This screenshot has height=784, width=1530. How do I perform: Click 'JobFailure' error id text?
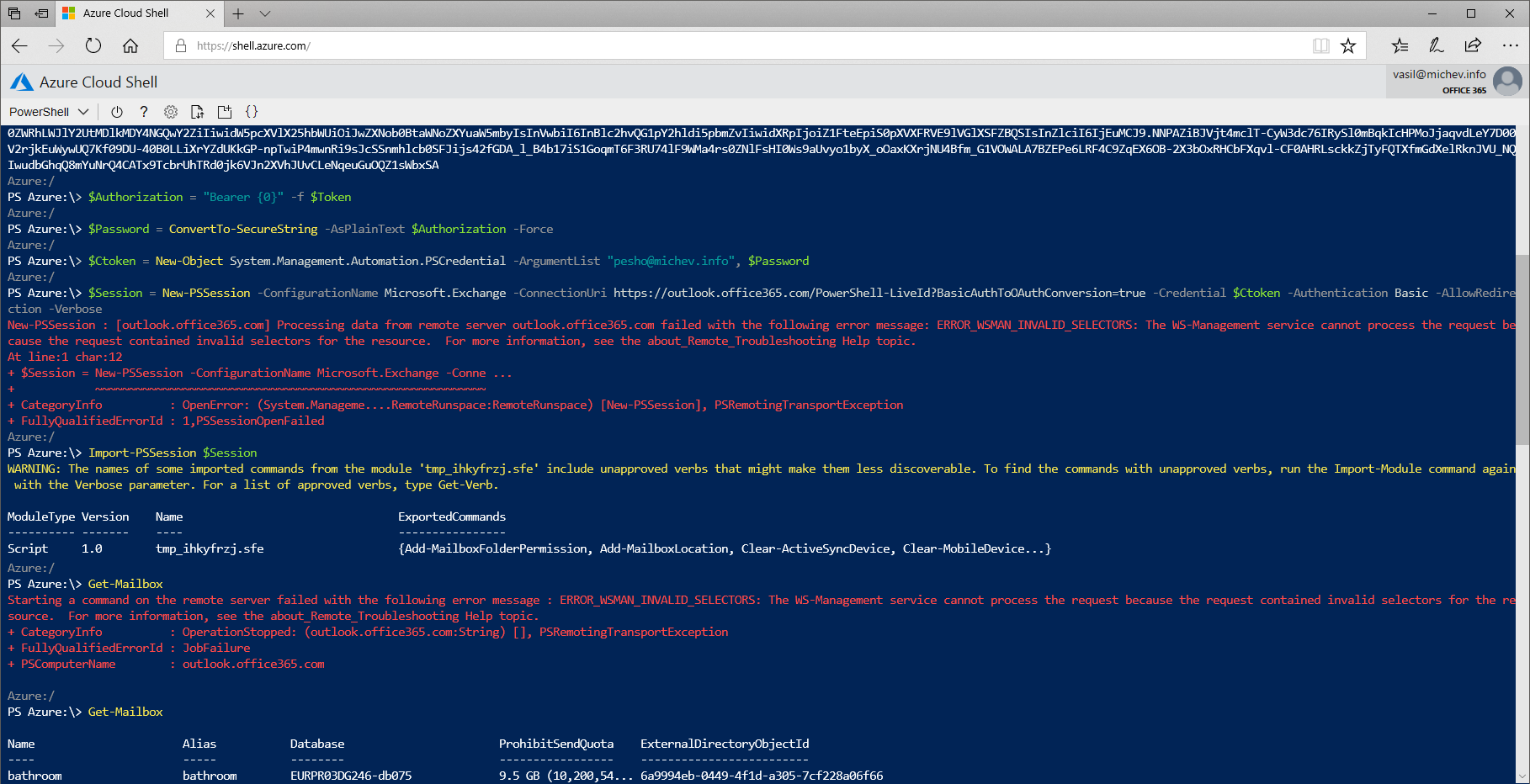point(216,648)
